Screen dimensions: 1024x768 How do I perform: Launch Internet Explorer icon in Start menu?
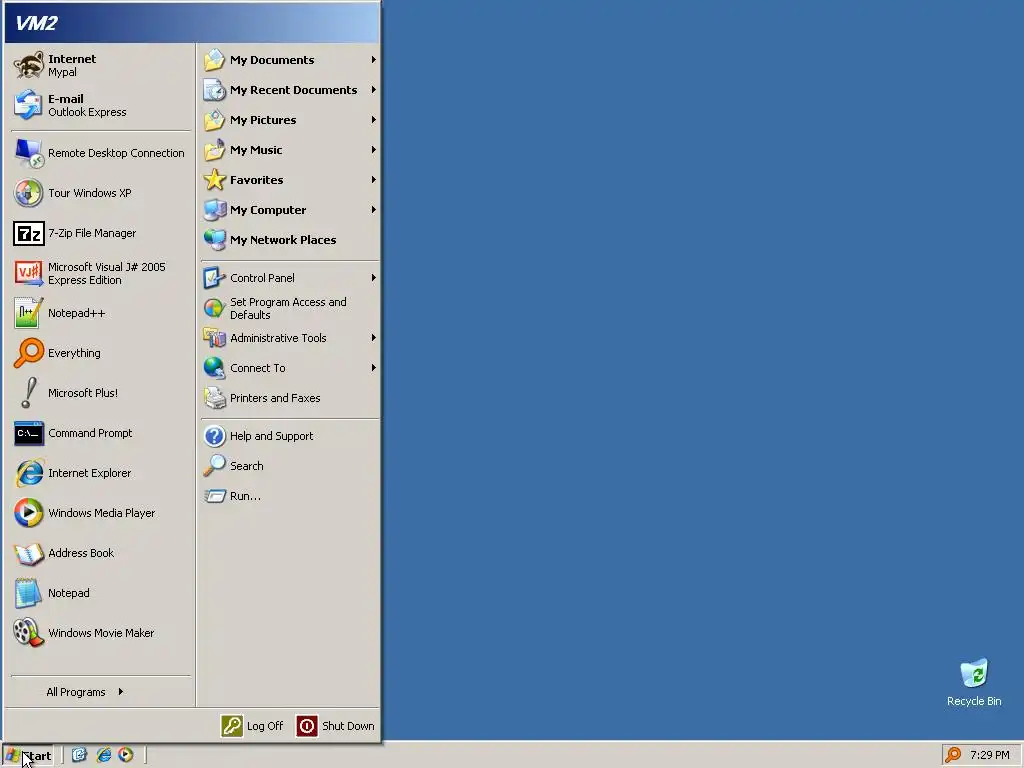point(29,473)
